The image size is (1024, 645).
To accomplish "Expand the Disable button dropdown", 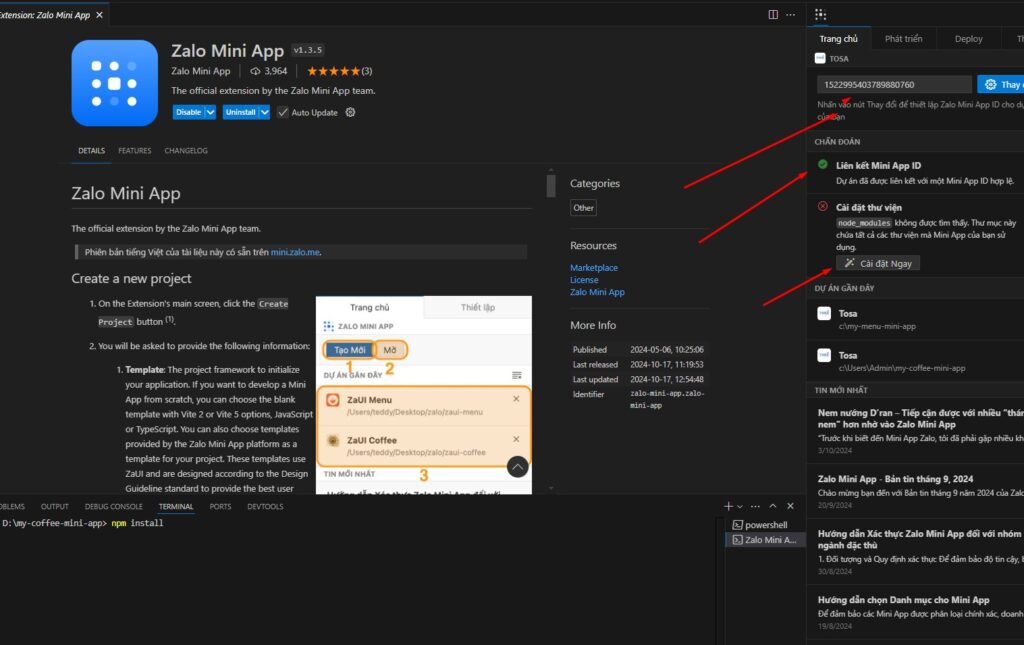I will 209,112.
